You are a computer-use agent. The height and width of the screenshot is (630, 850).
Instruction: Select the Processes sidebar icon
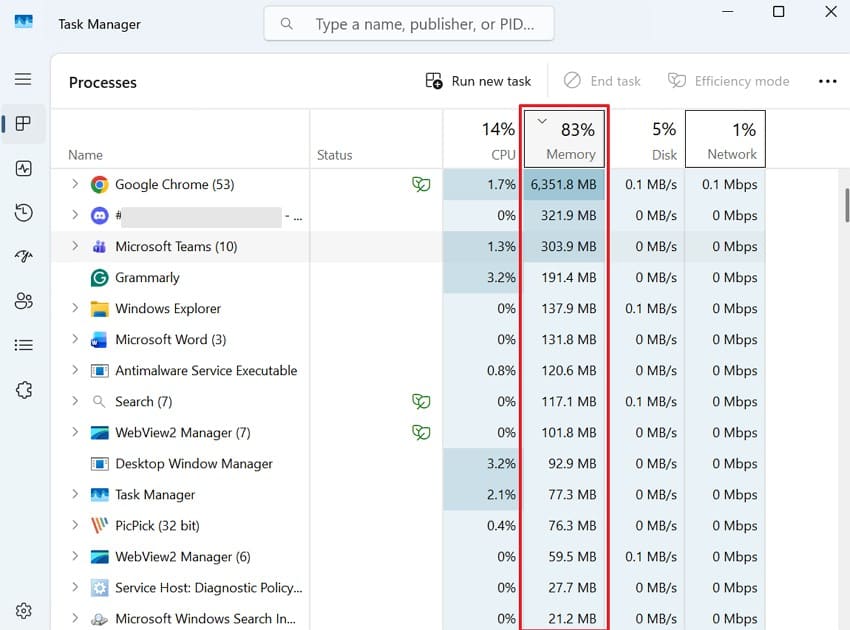point(23,124)
